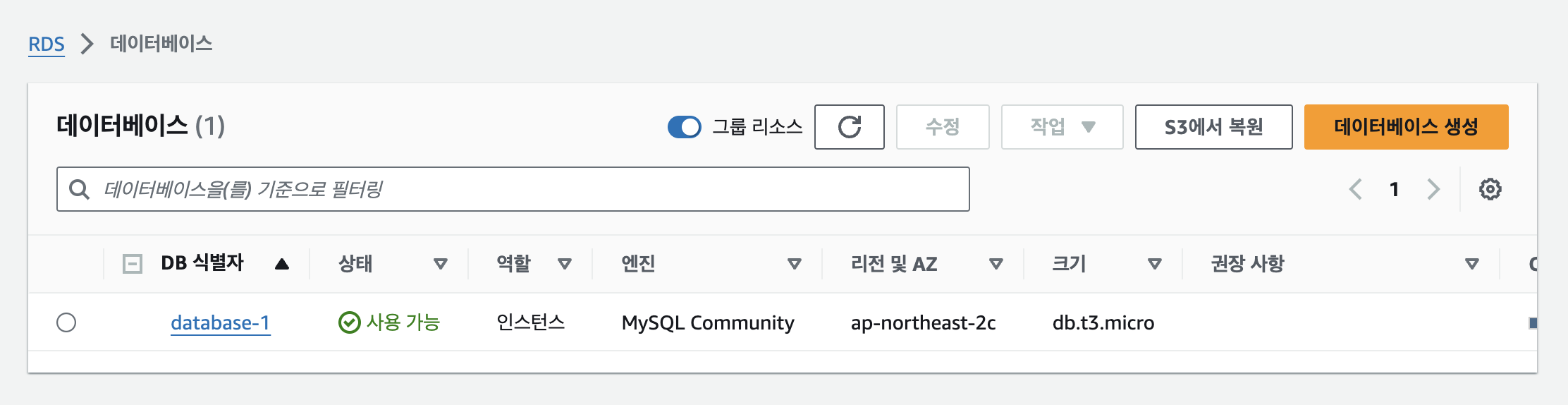Click the 엔진 column header label
This screenshot has height=405, width=1568.
[638, 264]
